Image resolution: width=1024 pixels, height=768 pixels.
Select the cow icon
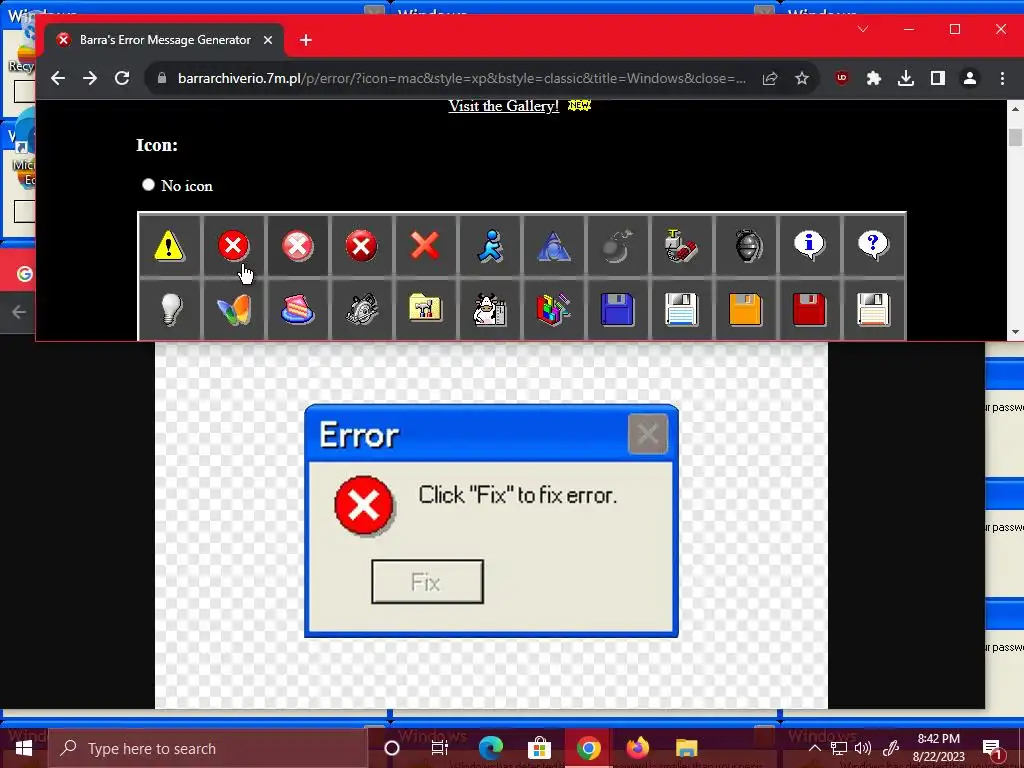click(489, 310)
